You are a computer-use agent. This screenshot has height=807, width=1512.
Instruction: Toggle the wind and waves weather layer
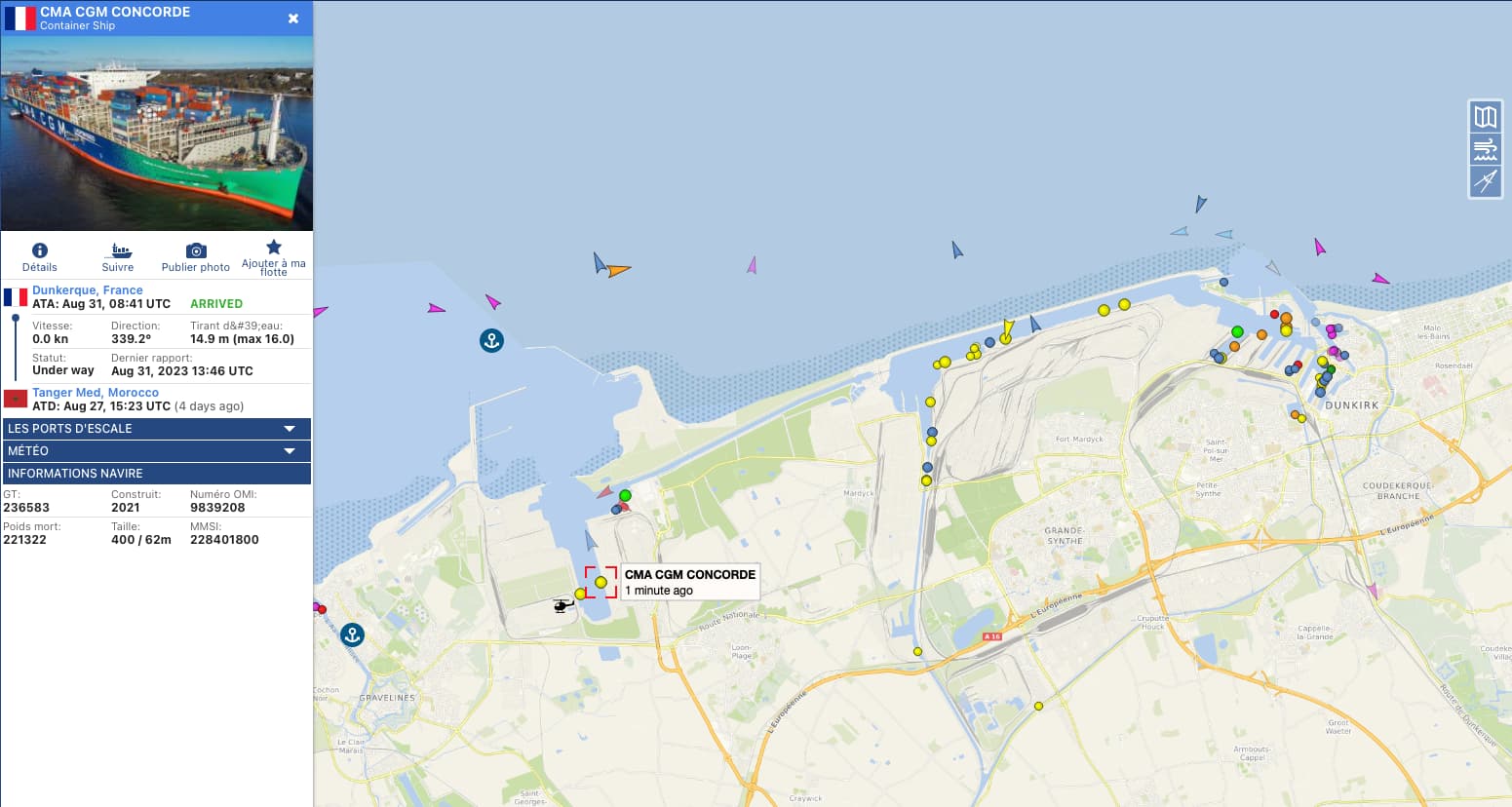pos(1485,149)
